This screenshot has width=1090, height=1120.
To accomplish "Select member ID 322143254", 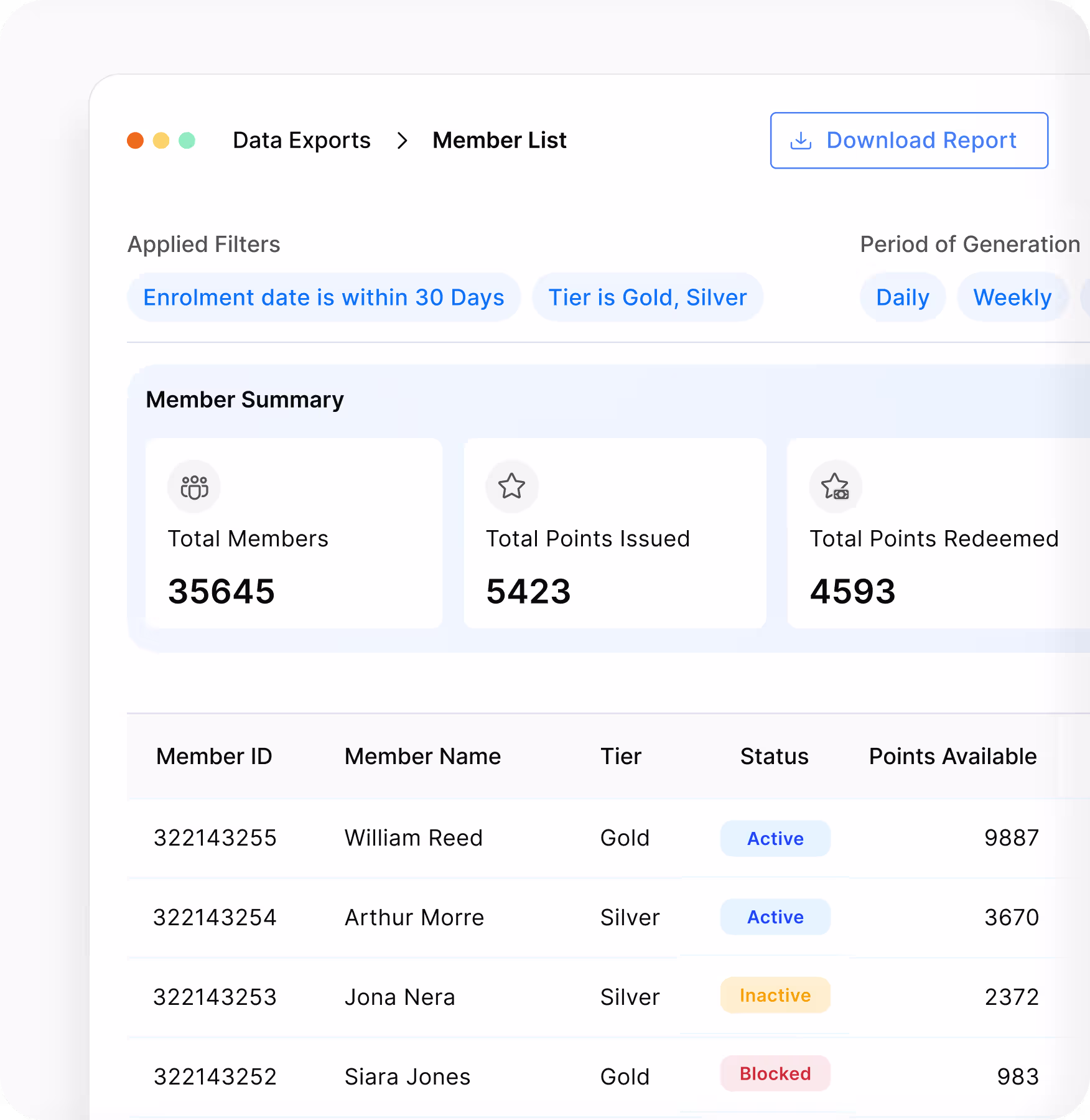I will (215, 918).
